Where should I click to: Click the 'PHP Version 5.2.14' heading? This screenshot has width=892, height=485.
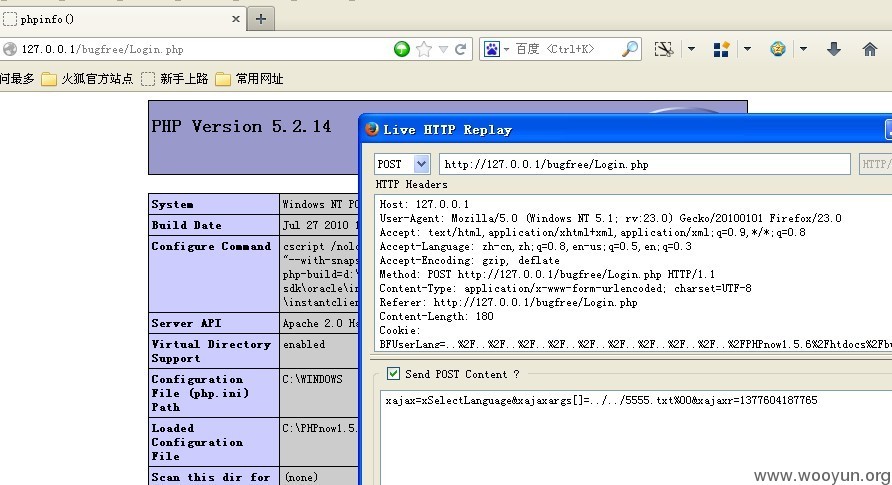coord(241,126)
